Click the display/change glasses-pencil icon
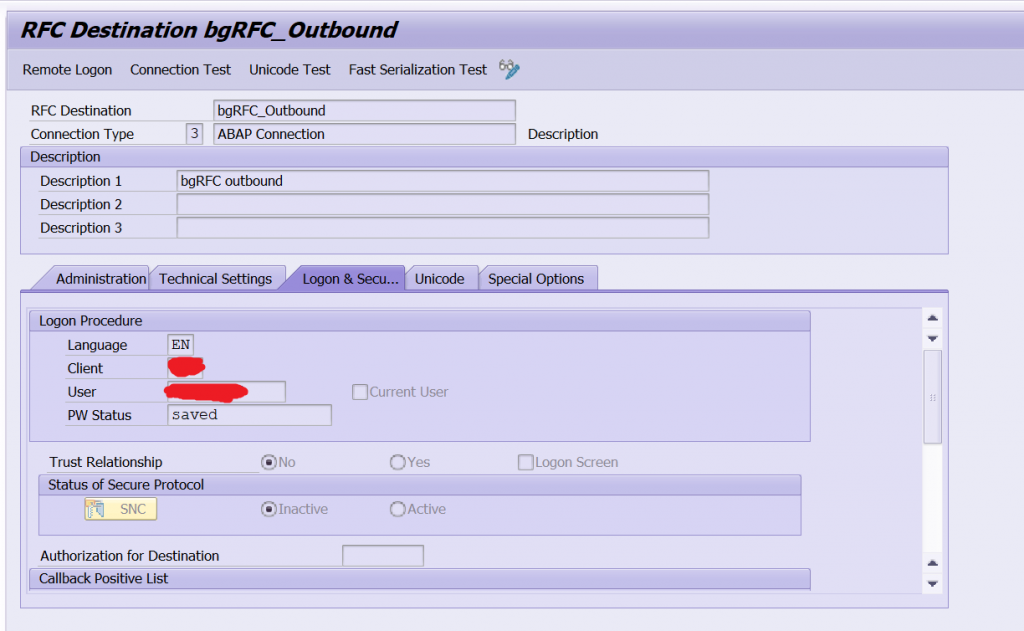1024x631 pixels. click(x=509, y=69)
